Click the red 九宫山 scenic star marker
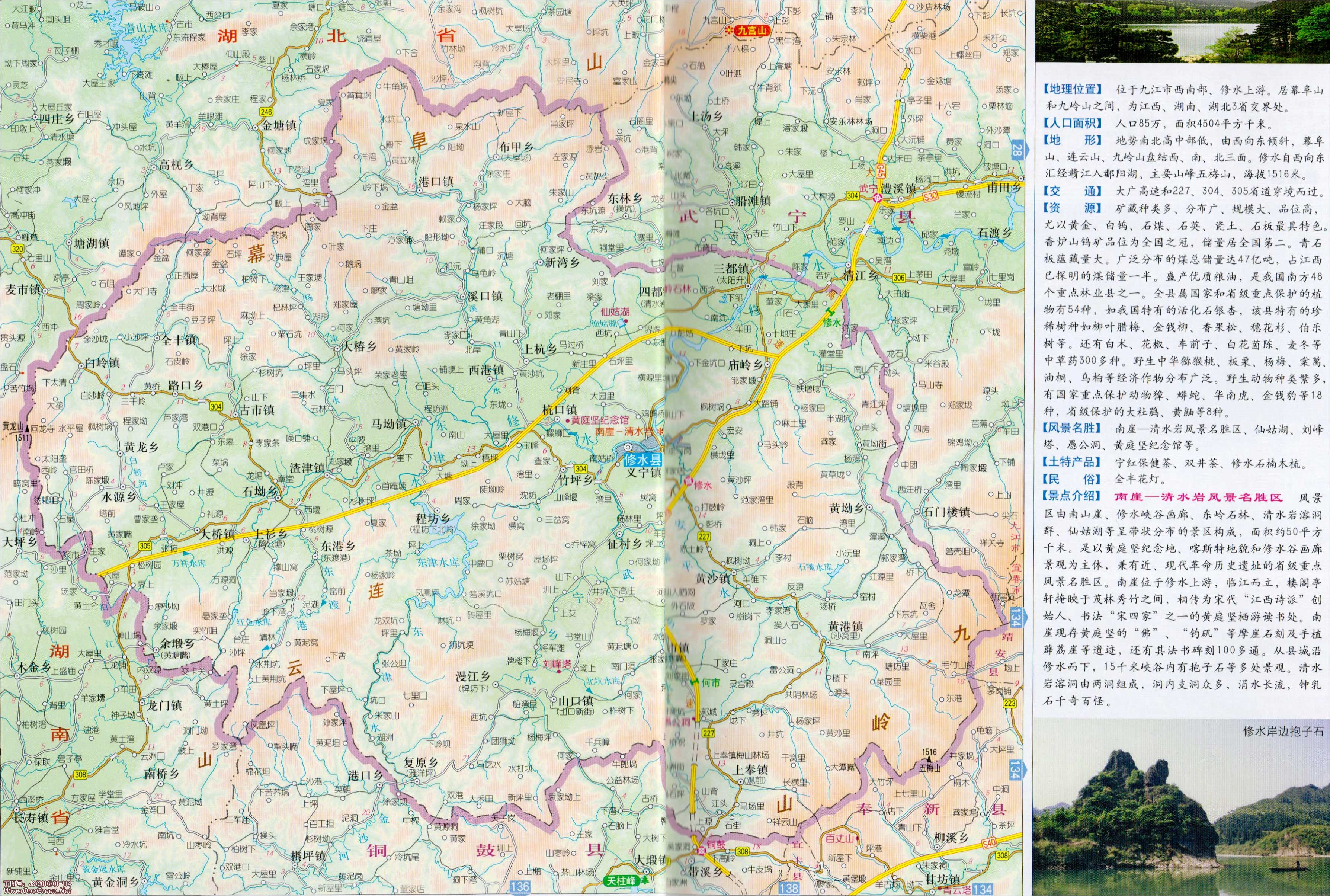1330x896 pixels. tap(730, 30)
